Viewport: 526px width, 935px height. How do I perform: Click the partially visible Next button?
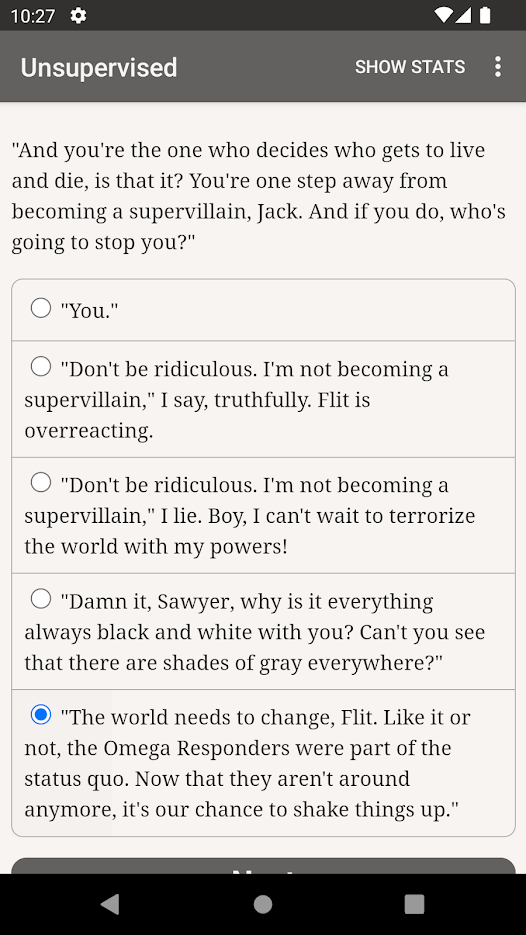[263, 866]
